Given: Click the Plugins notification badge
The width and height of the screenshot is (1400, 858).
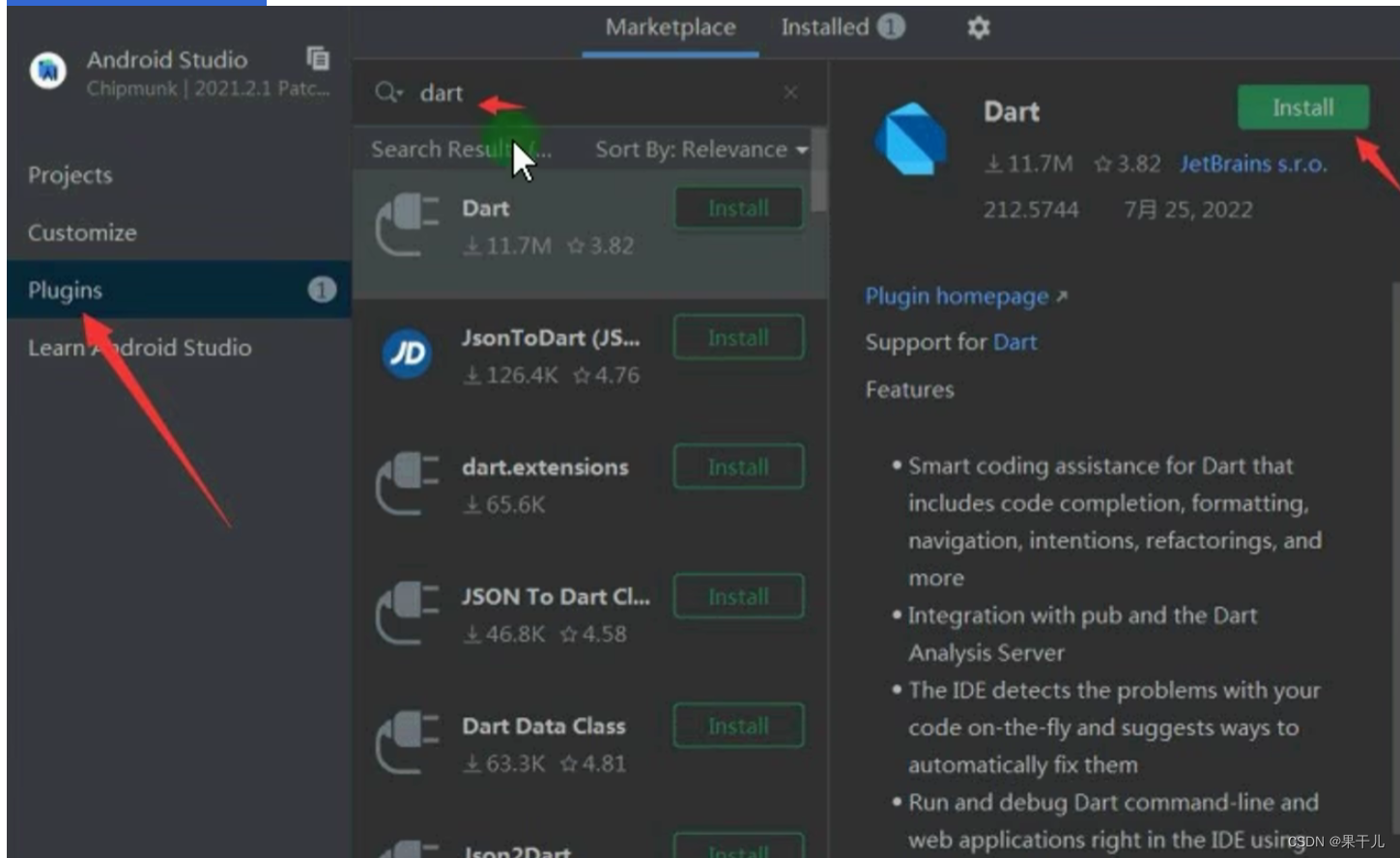Looking at the screenshot, I should (x=322, y=290).
